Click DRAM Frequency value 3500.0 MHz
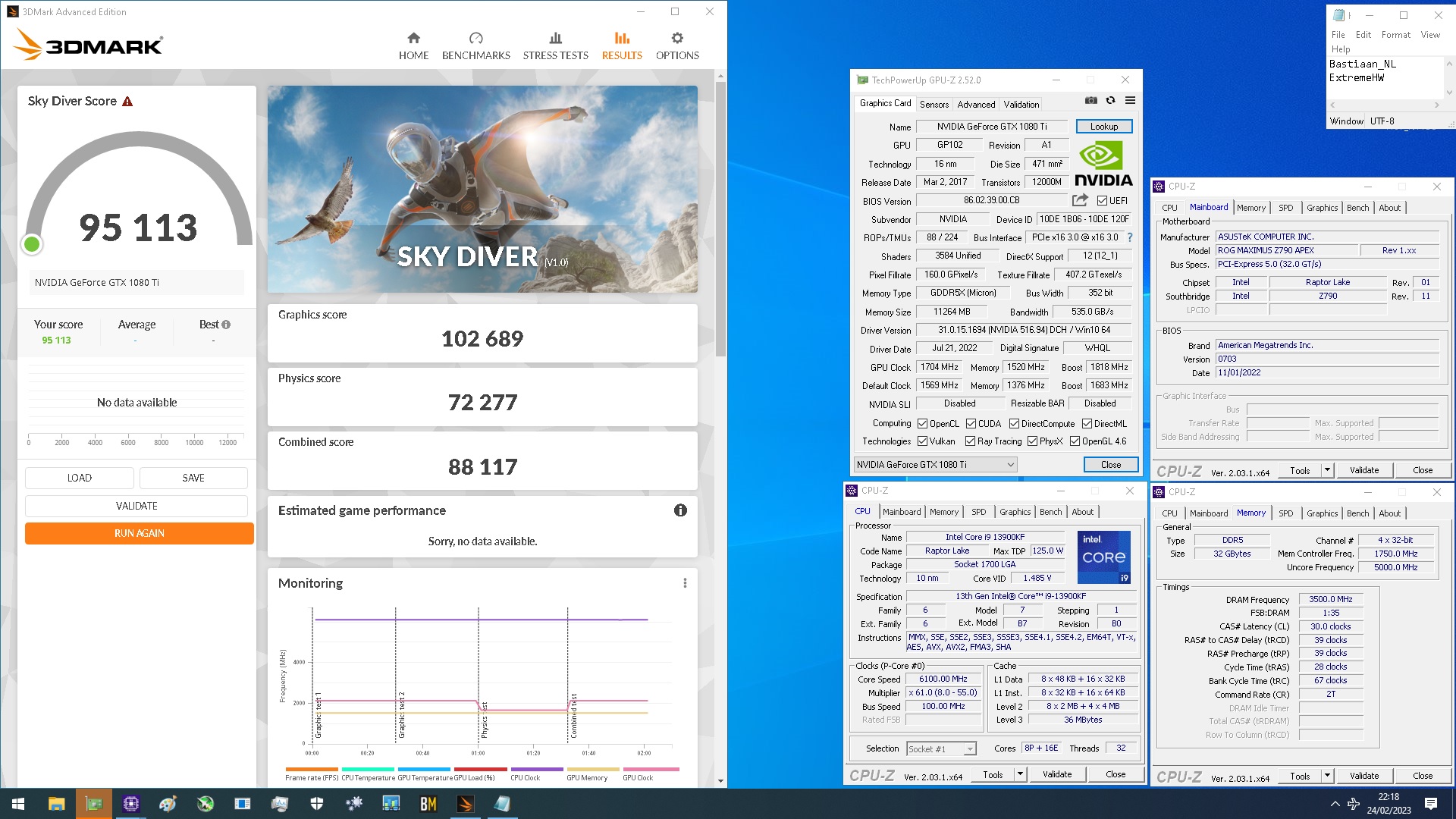 pos(1331,599)
